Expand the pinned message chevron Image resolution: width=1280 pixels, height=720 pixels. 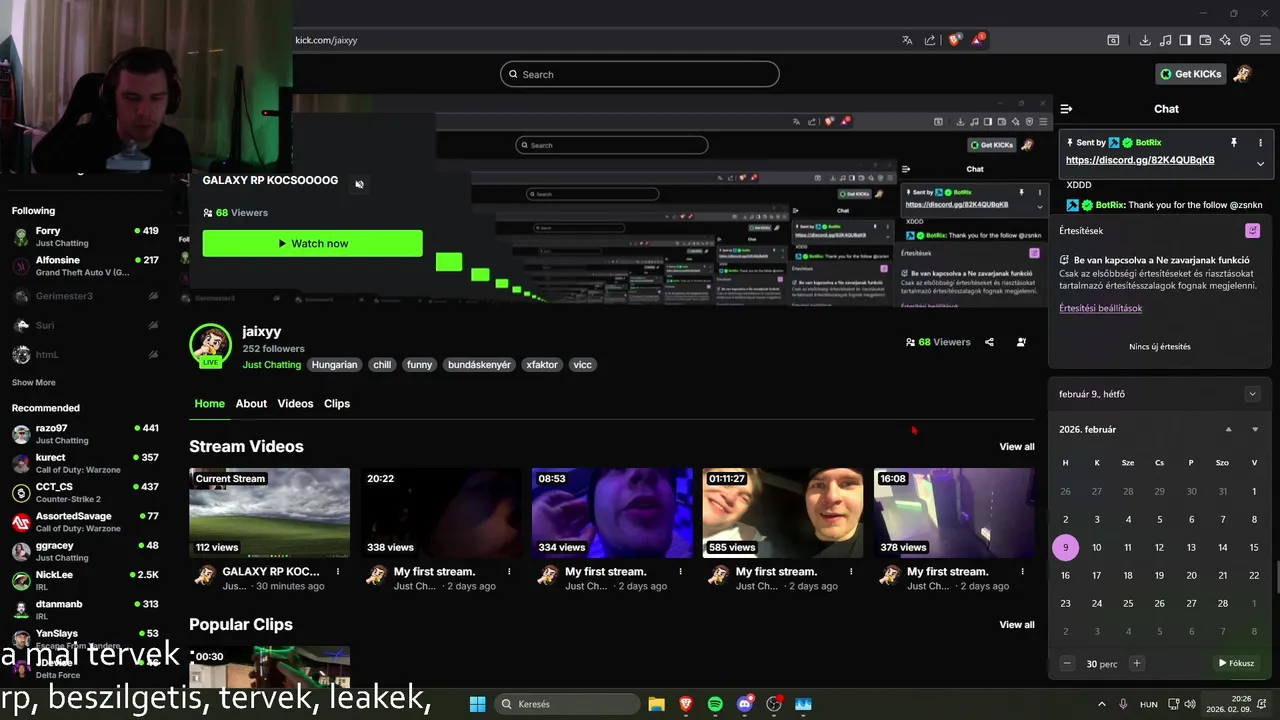tap(1260, 163)
